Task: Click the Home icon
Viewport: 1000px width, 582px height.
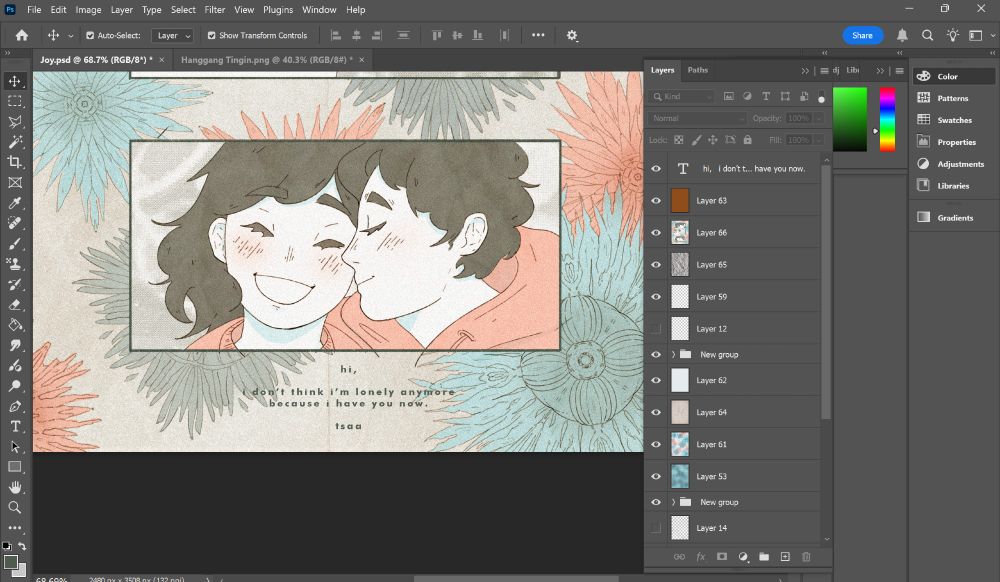Action: click(22, 36)
